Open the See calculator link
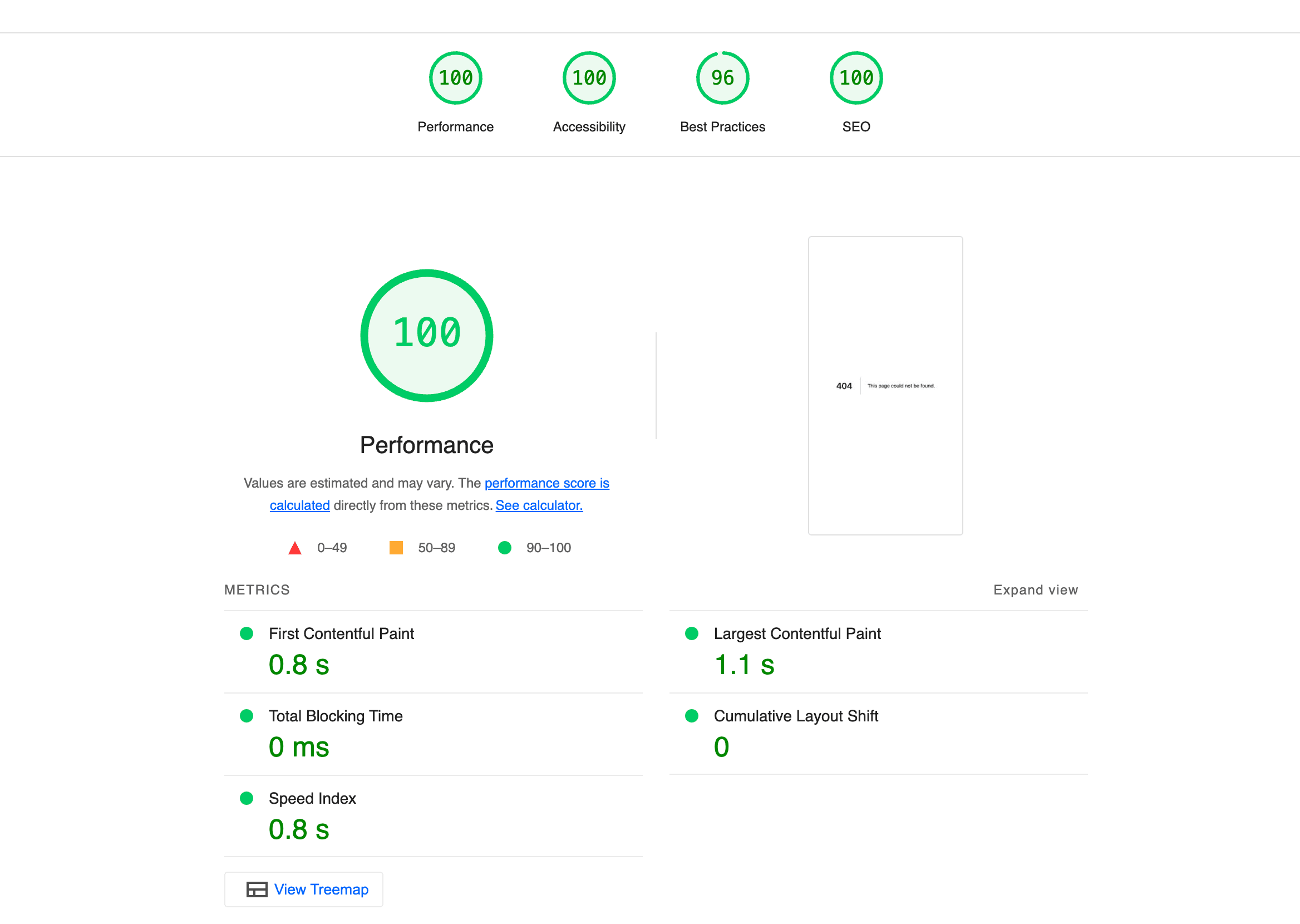 click(x=539, y=505)
